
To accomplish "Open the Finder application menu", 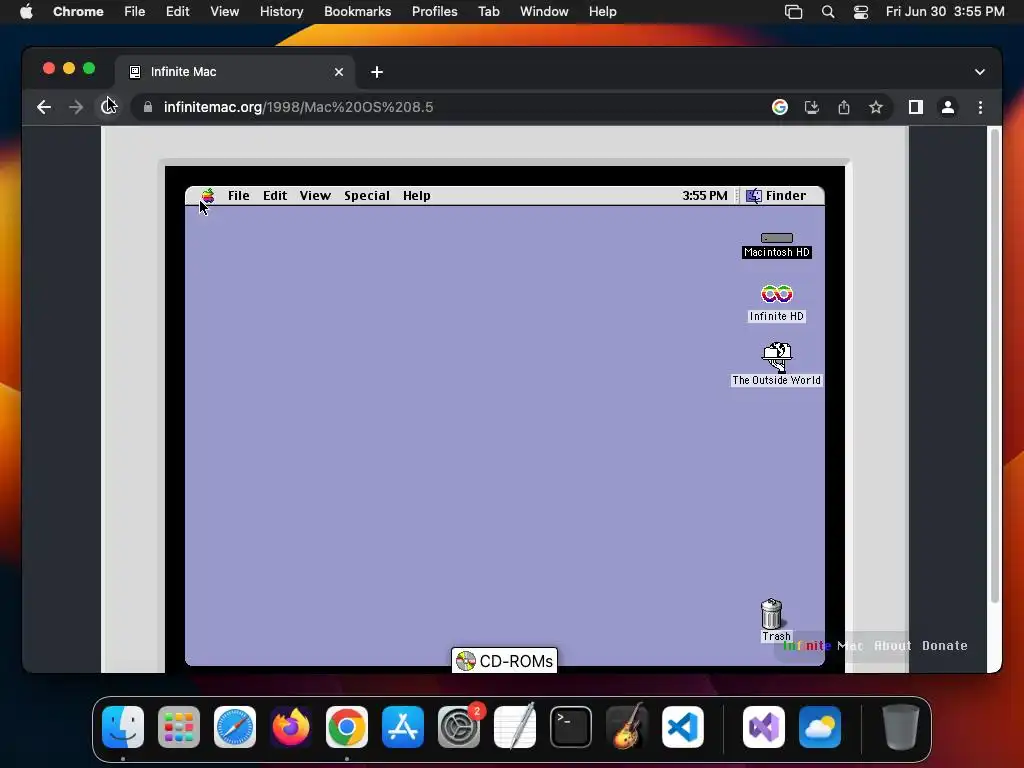I will [776, 195].
